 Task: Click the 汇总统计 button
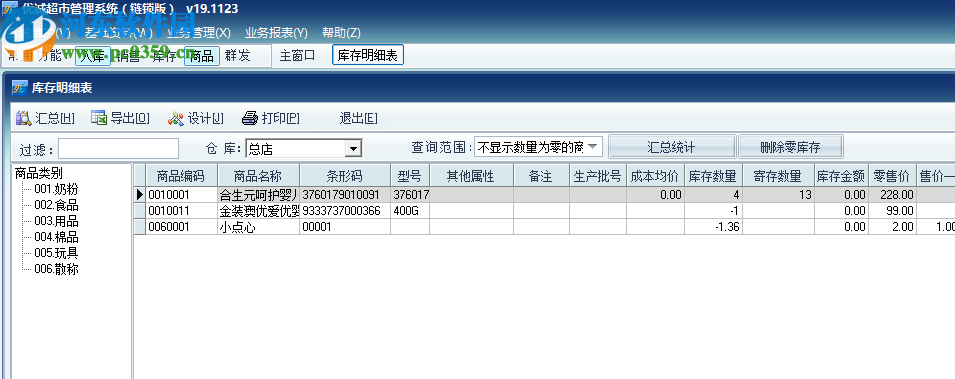pos(672,147)
